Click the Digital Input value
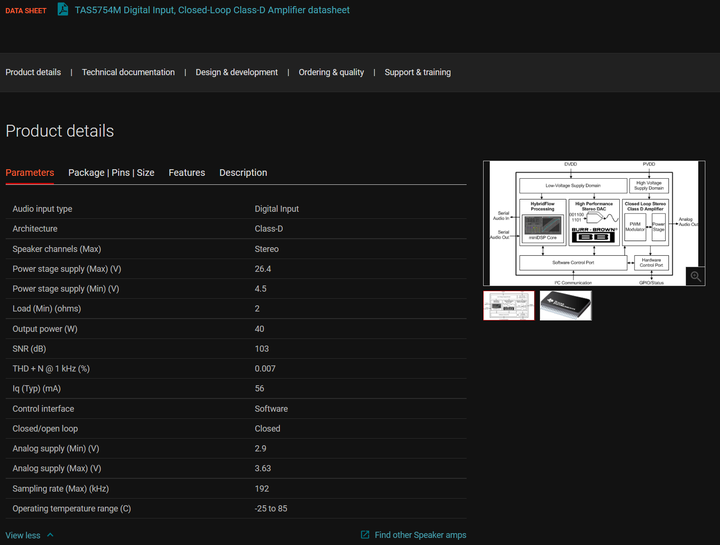Viewport: 720px width, 545px height. click(276, 209)
